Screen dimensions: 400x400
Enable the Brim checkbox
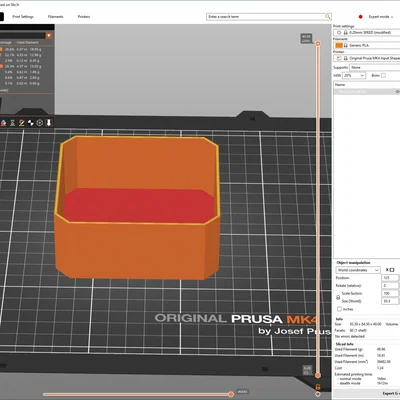(383, 76)
